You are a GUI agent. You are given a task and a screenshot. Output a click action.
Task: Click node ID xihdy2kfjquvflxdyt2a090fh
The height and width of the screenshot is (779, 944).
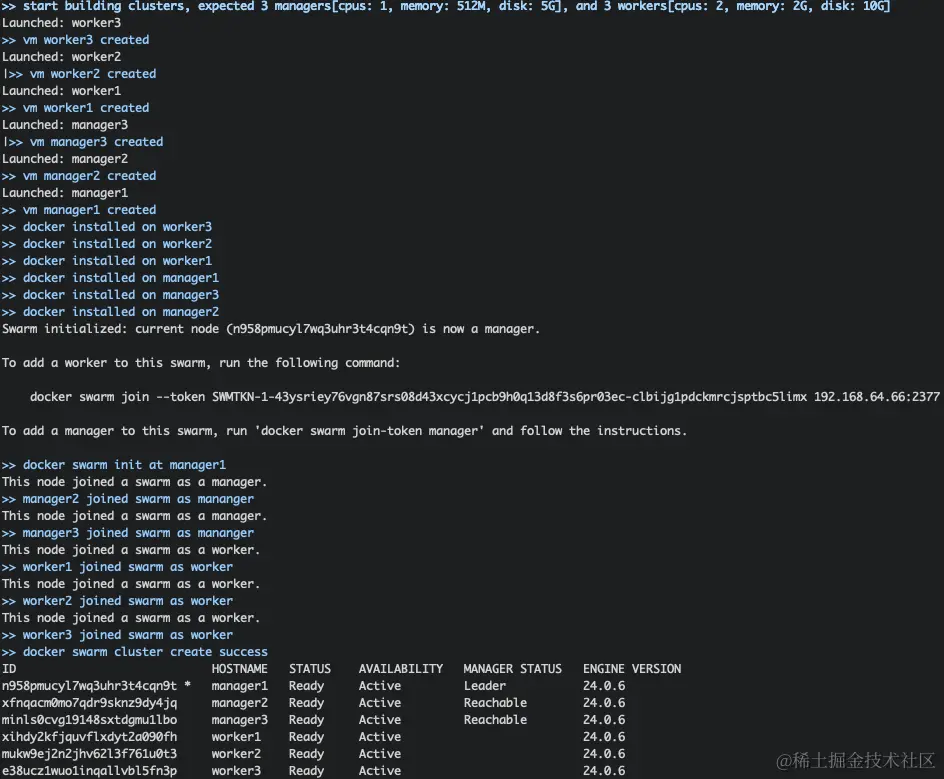click(x=90, y=737)
